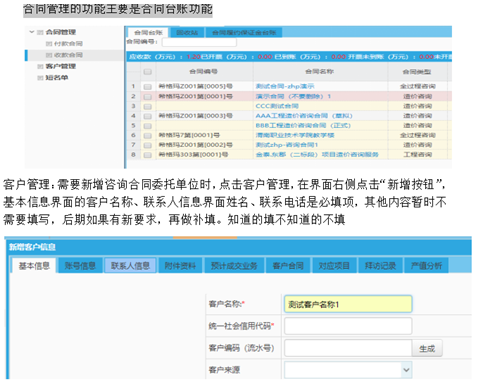Click the 工程咨询 type cell in row 8

(418, 155)
